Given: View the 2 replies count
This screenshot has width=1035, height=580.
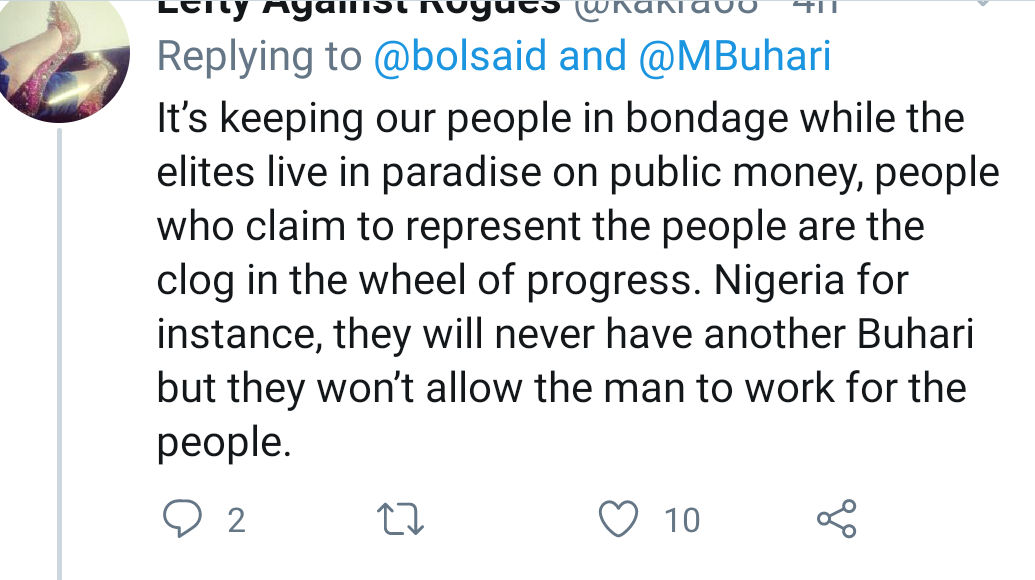Looking at the screenshot, I should pyautogui.click(x=236, y=521).
